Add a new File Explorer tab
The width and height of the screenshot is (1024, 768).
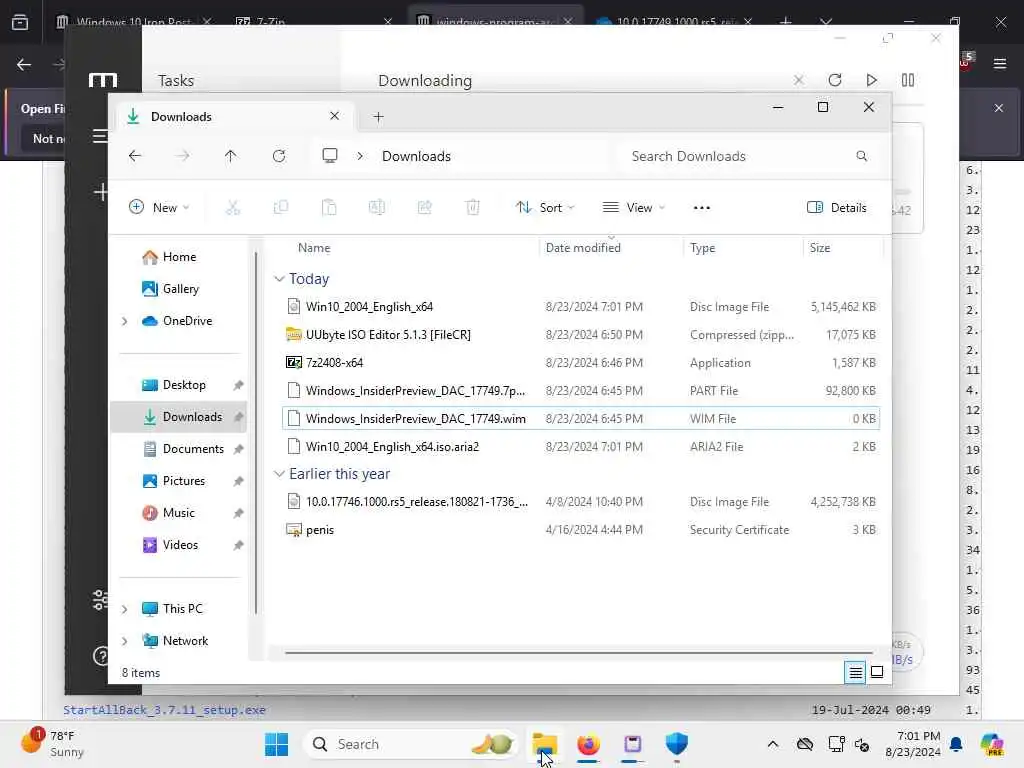[x=378, y=117]
